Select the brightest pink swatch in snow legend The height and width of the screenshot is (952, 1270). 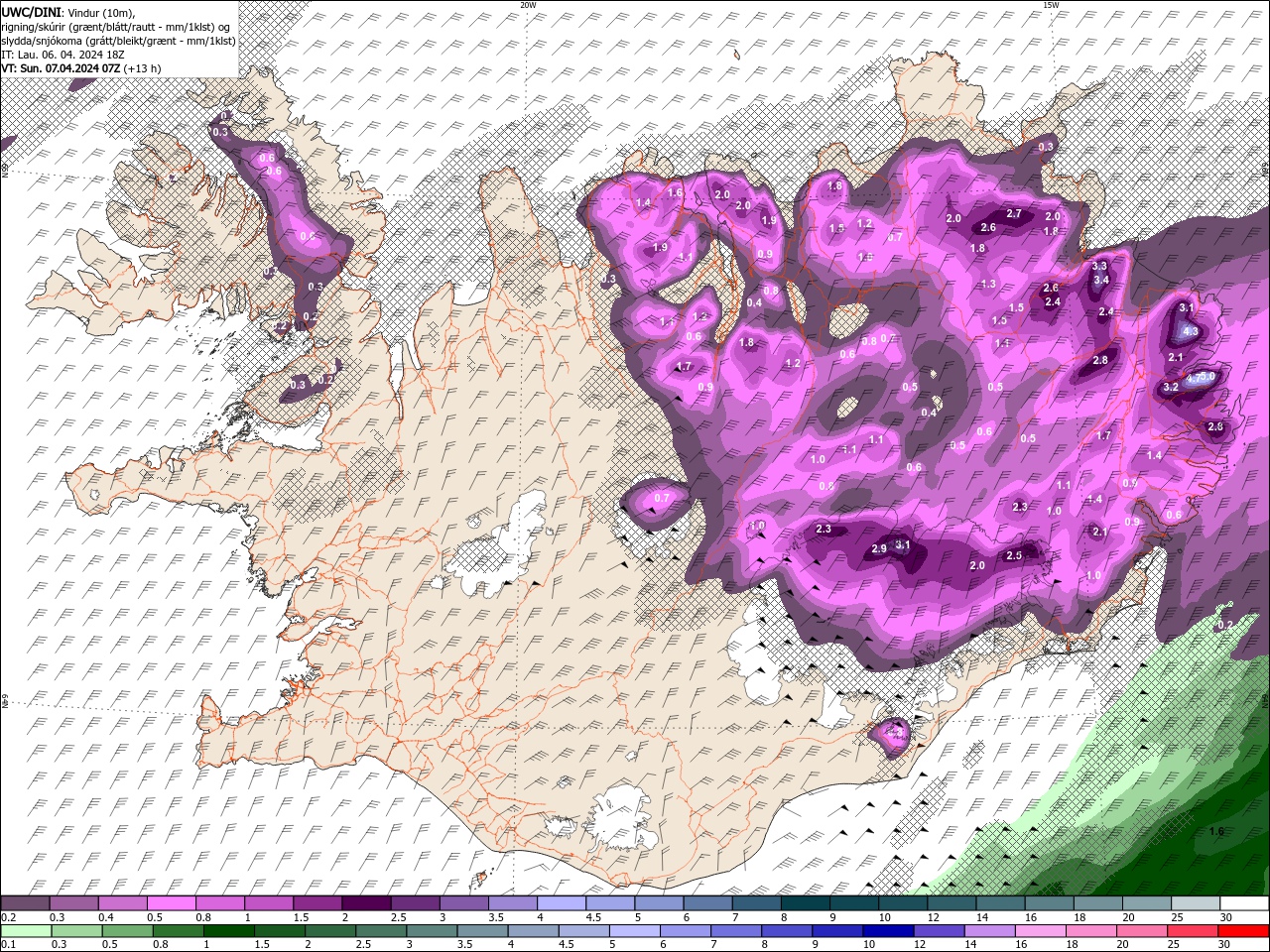[171, 903]
